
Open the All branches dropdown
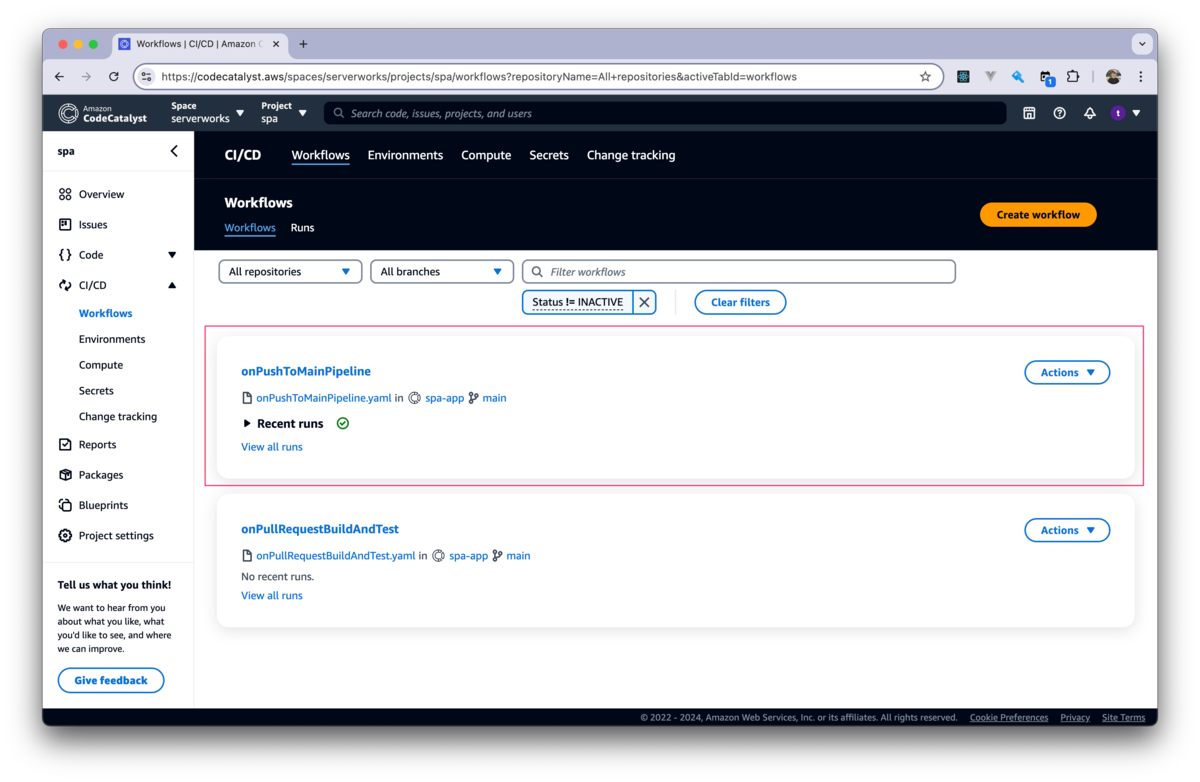[x=442, y=271]
